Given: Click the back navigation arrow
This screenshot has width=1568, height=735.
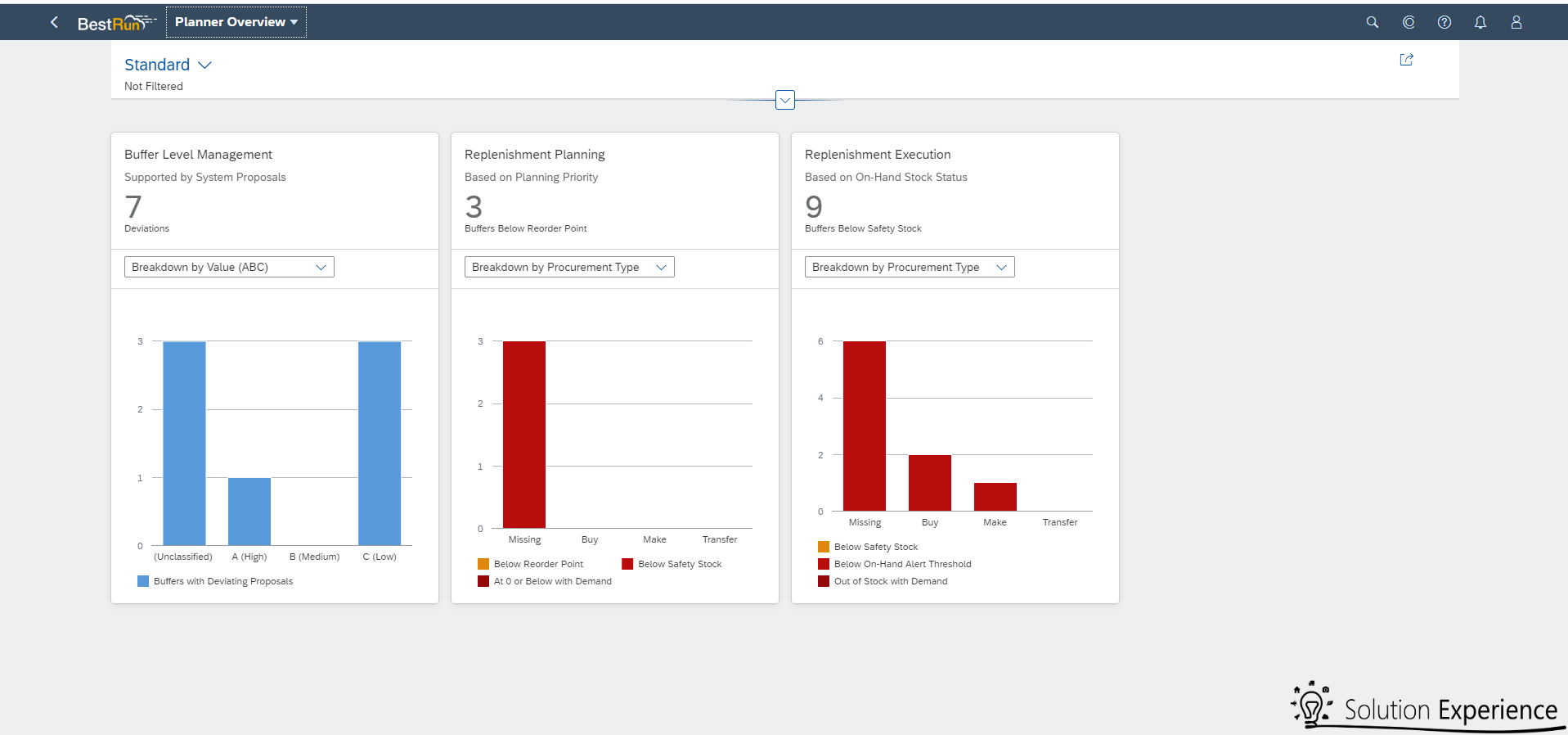Looking at the screenshot, I should [54, 22].
